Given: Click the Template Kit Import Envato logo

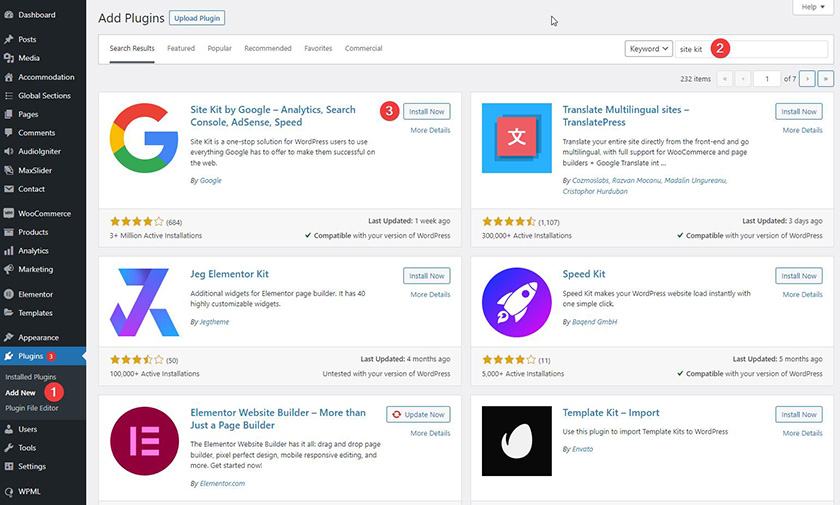Looking at the screenshot, I should (516, 441).
